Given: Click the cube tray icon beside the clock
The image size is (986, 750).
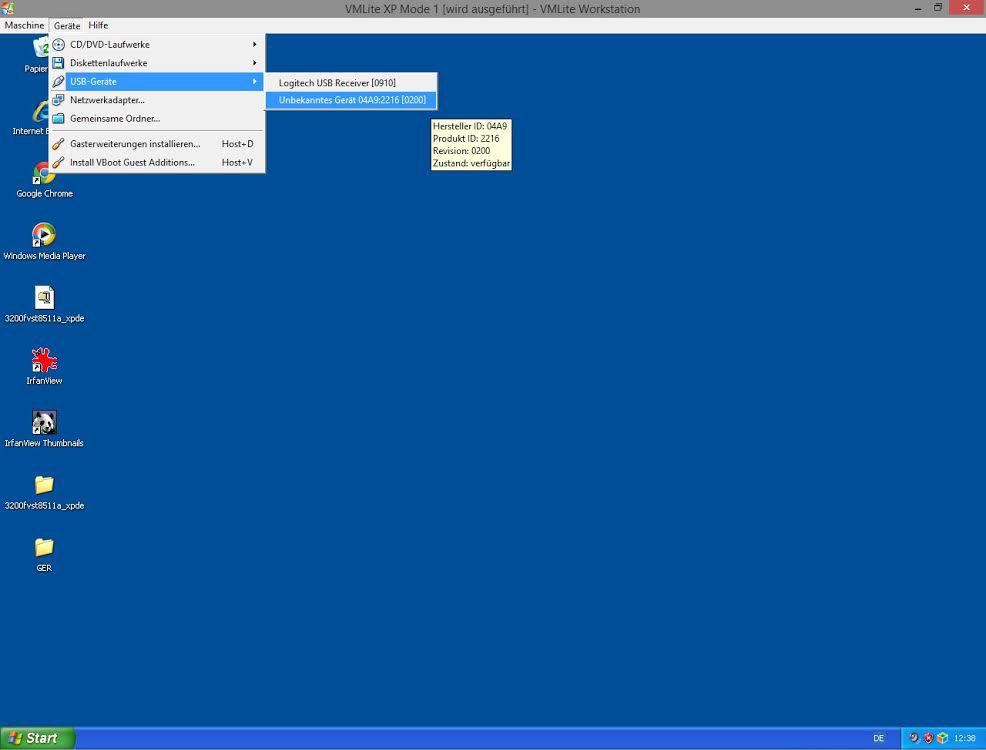Looking at the screenshot, I should pos(942,738).
